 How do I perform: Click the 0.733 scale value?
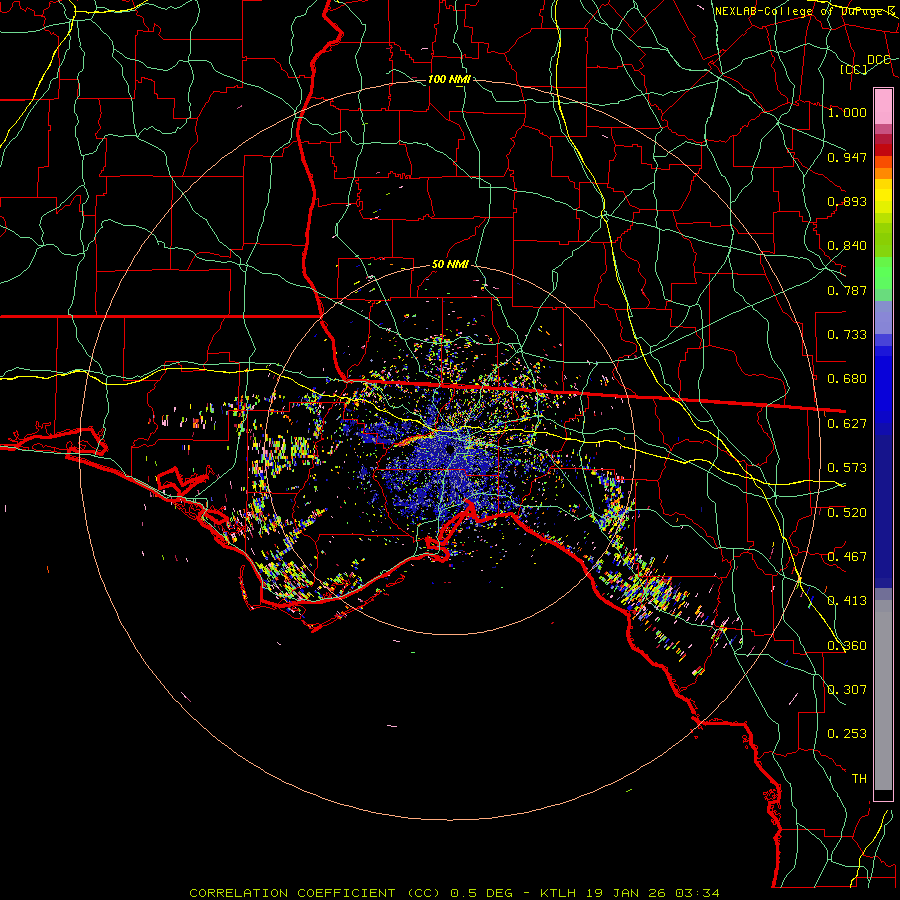click(847, 335)
